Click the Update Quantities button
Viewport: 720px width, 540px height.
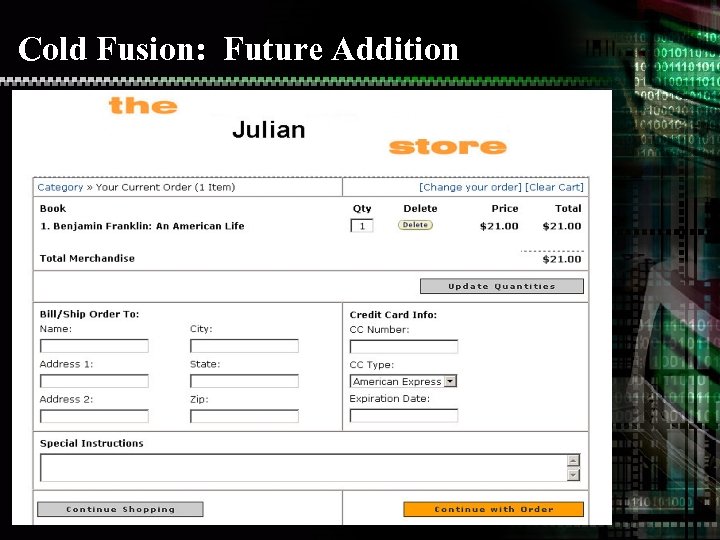(502, 286)
